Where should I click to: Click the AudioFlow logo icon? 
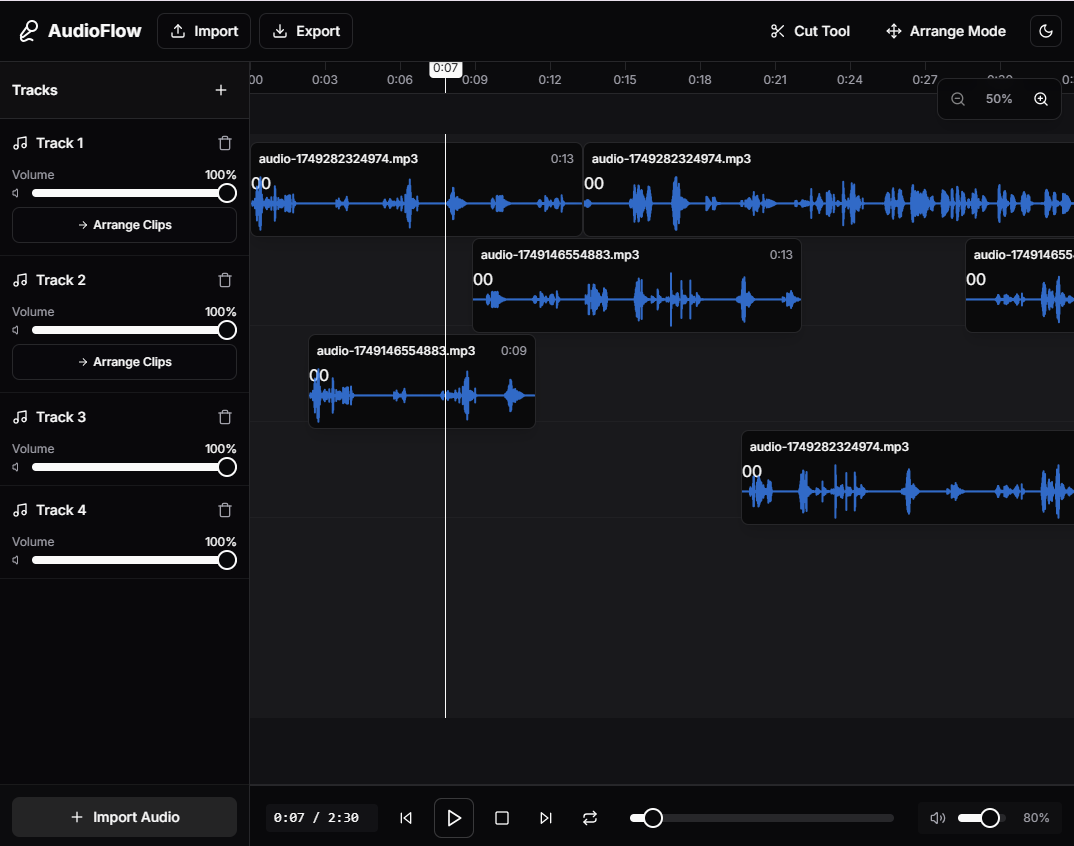pyautogui.click(x=28, y=31)
